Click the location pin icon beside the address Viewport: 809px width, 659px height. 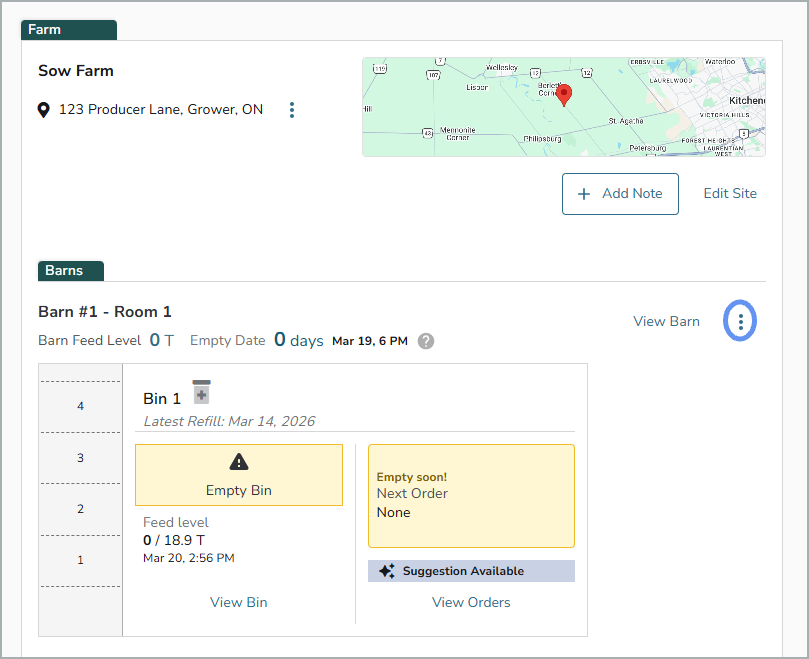point(44,110)
